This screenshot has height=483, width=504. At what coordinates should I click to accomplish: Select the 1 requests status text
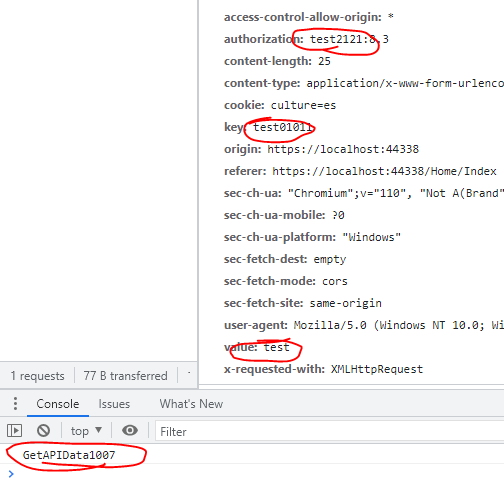(37, 376)
